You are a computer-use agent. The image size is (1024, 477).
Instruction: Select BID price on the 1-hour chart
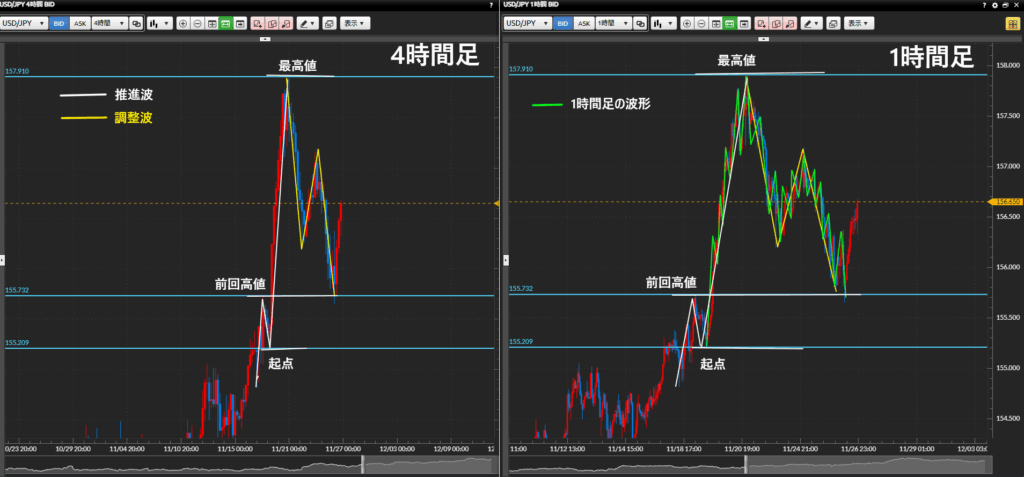tap(562, 23)
